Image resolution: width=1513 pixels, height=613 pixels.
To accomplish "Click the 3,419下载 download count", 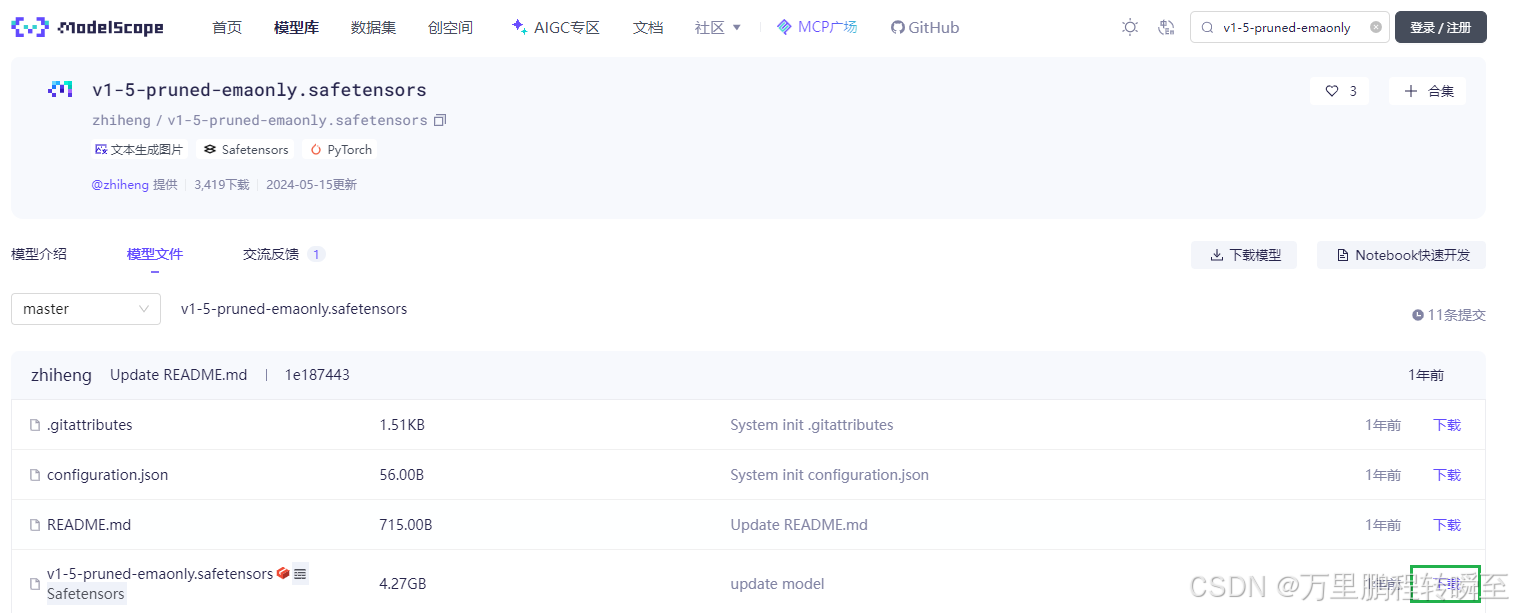I will point(222,185).
